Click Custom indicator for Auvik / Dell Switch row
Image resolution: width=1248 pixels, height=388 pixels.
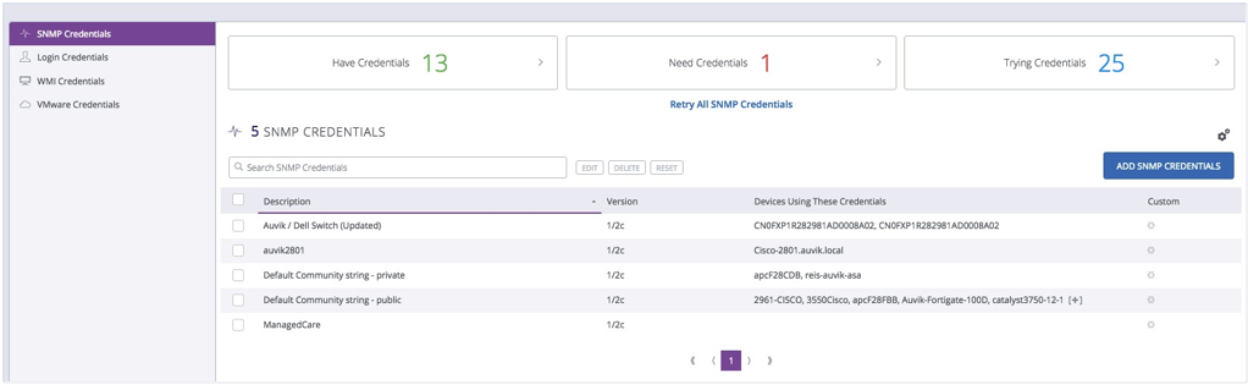pos(1152,226)
